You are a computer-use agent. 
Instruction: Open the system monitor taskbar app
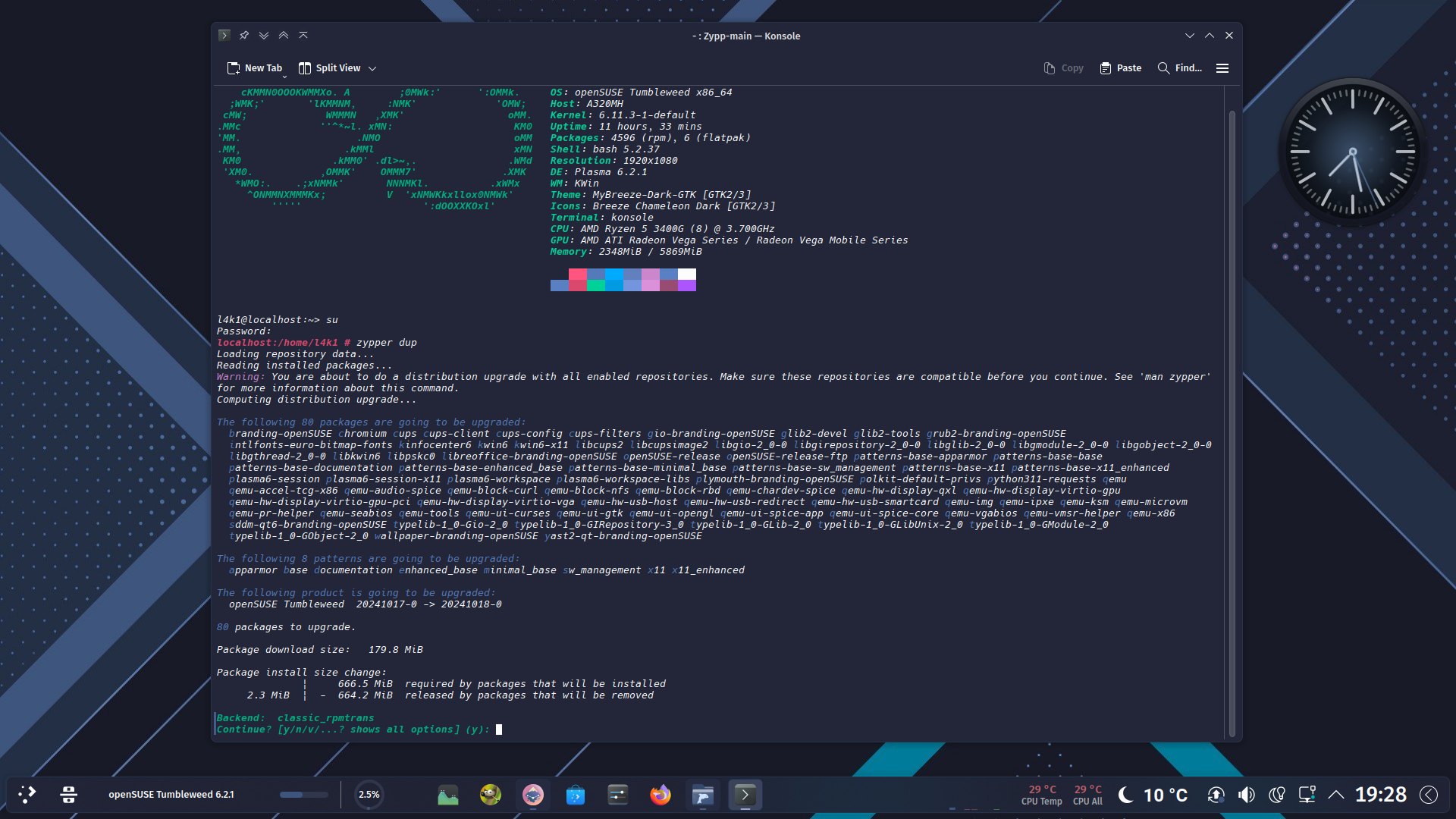click(x=448, y=795)
